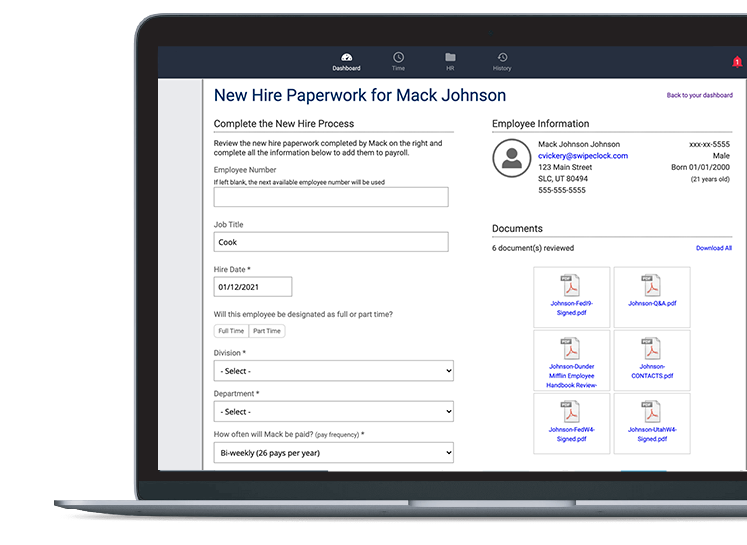Click the SLC, UT 80494 text
The height and width of the screenshot is (545, 747).
(x=563, y=179)
